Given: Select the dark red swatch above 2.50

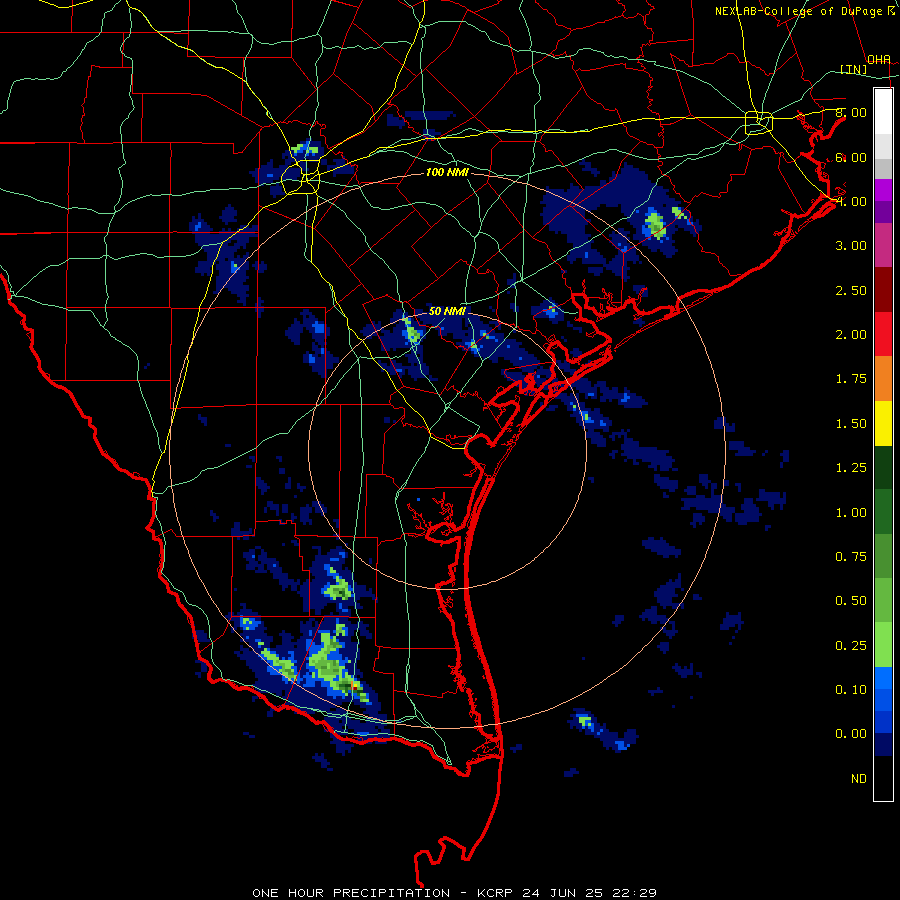Looking at the screenshot, I should click(x=883, y=290).
